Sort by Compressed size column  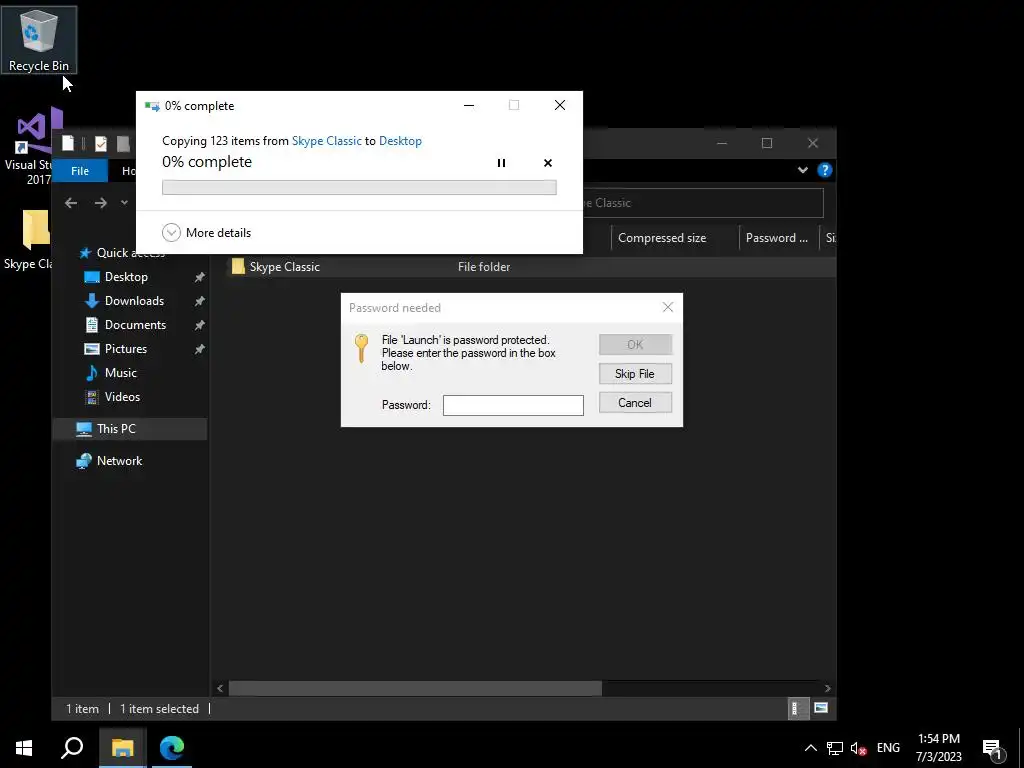[675, 238]
